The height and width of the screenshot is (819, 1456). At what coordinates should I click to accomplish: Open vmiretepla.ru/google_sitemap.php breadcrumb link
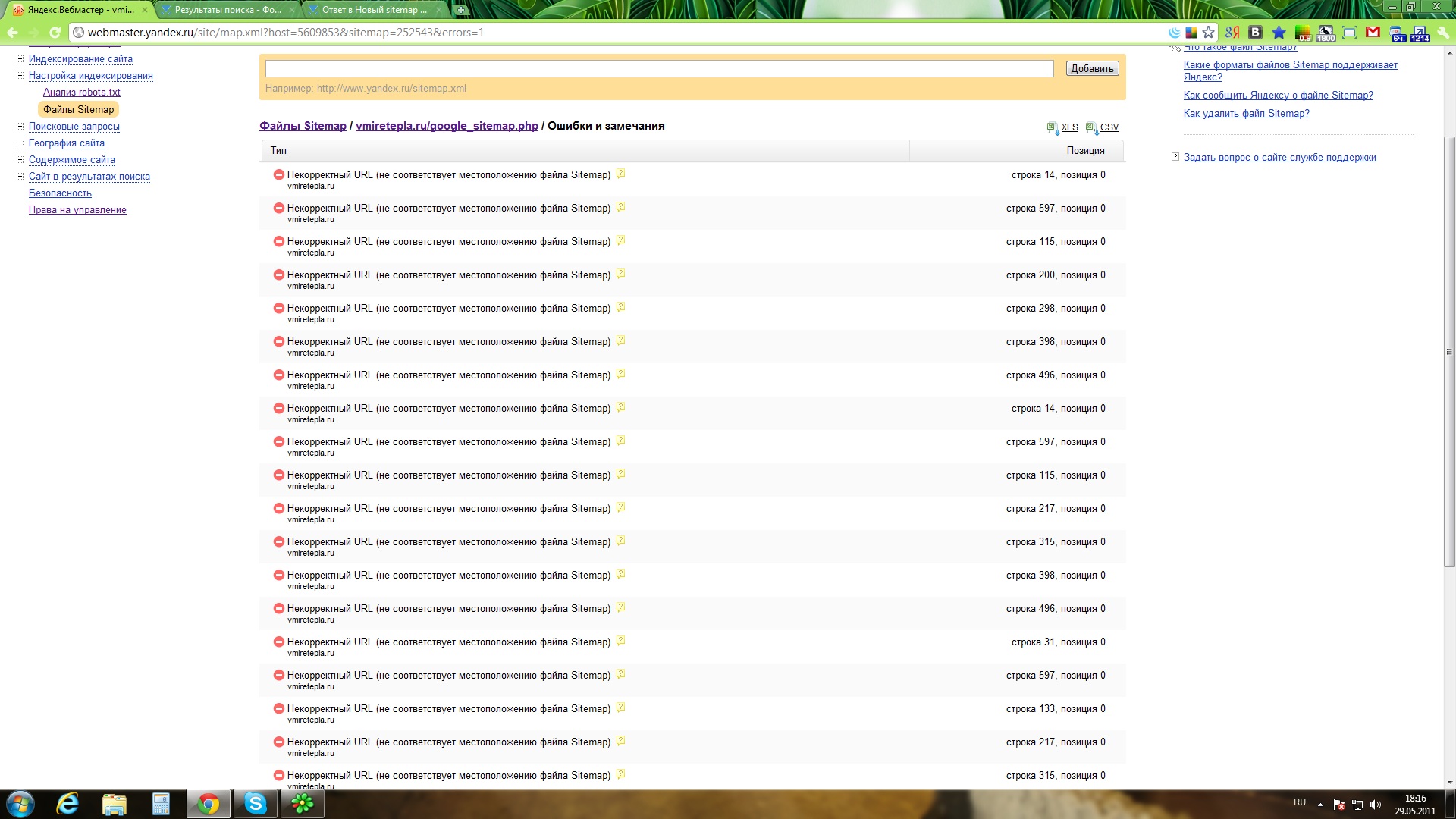pyautogui.click(x=447, y=126)
